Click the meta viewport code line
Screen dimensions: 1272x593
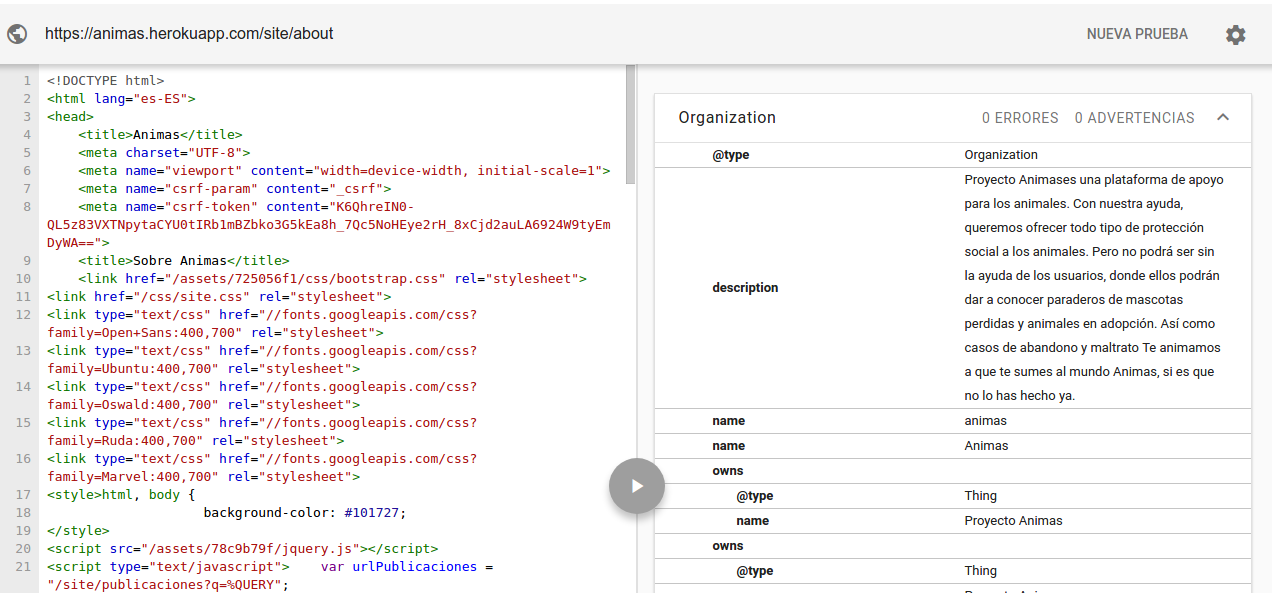(x=344, y=171)
